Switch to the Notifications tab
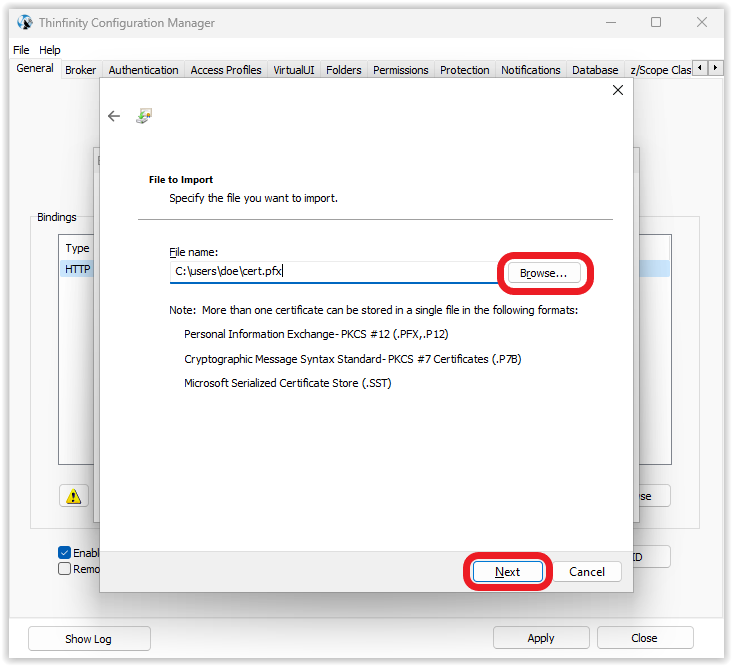Viewport: 732px width, 666px height. pos(530,70)
